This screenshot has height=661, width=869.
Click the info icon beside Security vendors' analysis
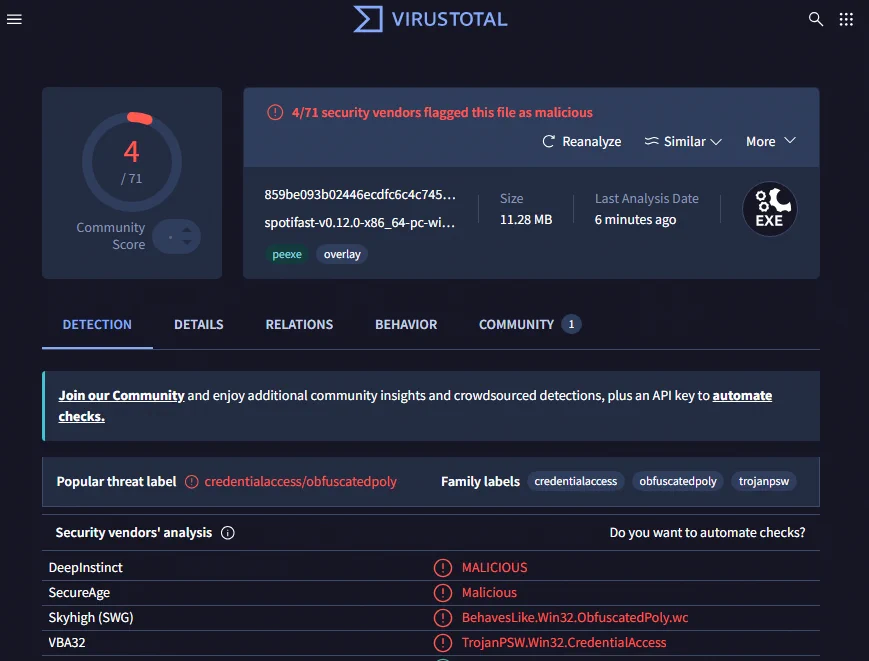click(x=228, y=532)
